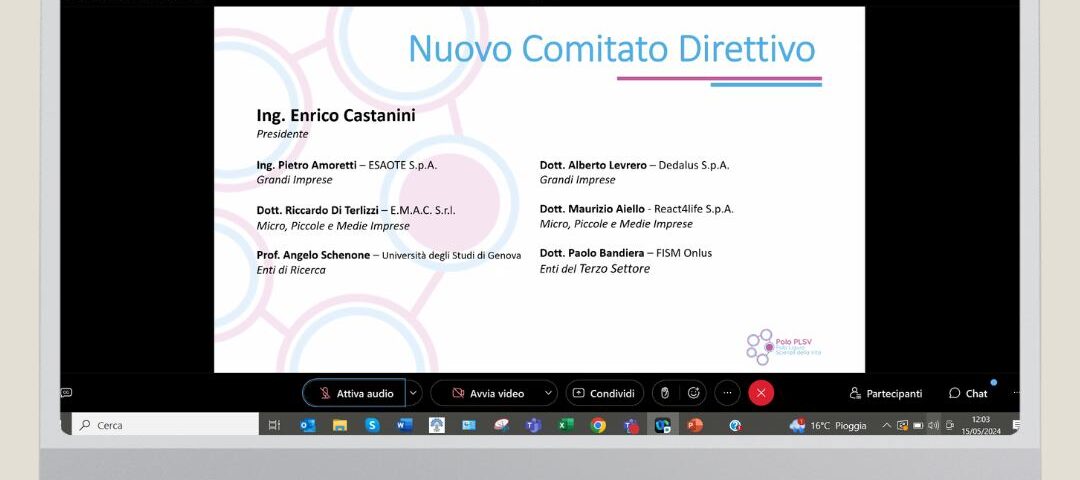Toggle closed captions icon at bottom left
This screenshot has width=1080, height=480.
67,393
